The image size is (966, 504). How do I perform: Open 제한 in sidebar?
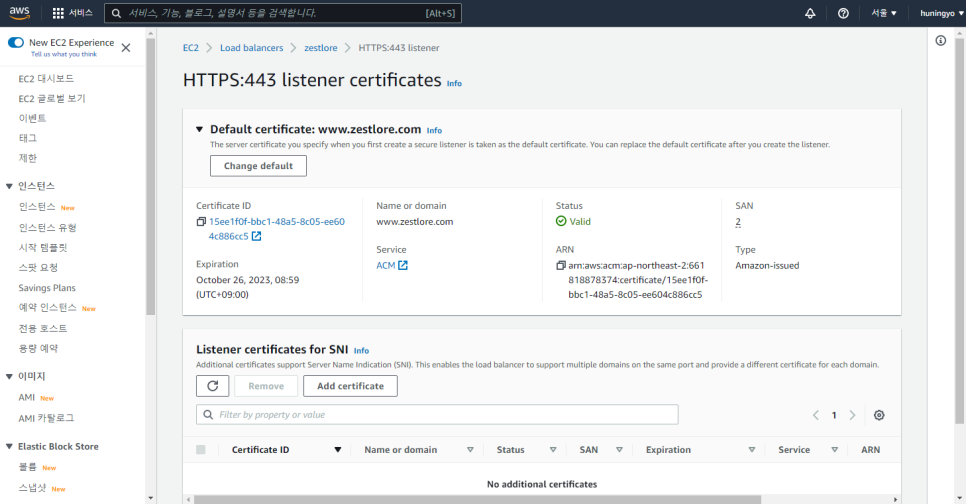click(28, 158)
